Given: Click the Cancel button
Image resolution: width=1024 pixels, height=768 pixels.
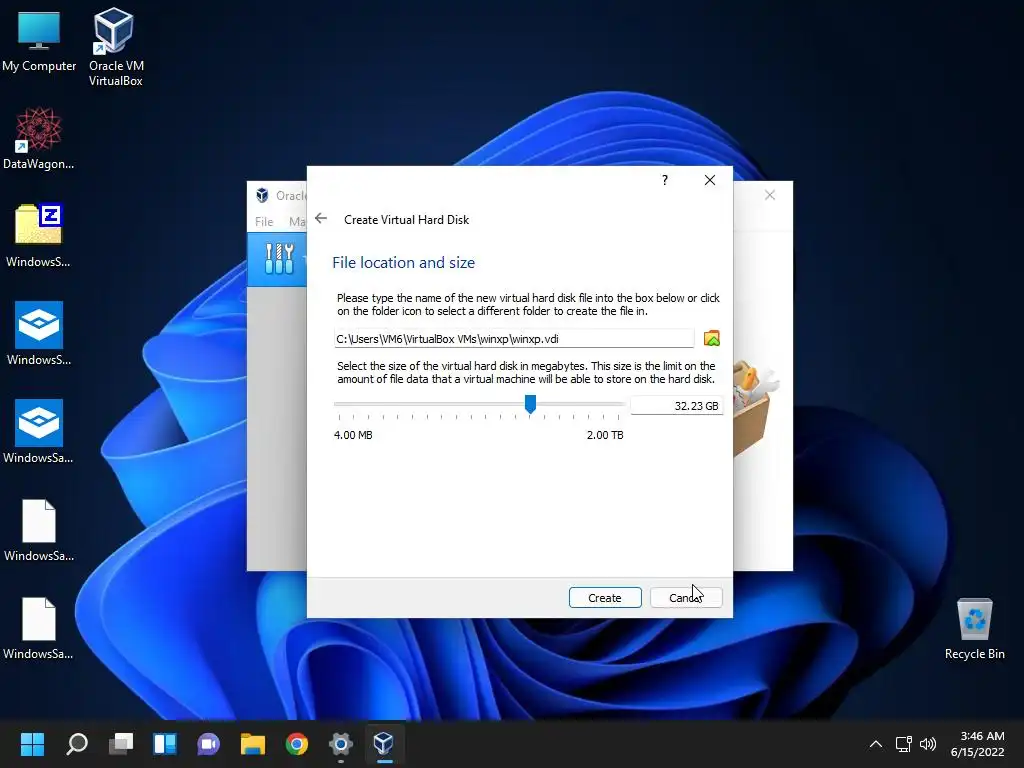Looking at the screenshot, I should click(x=686, y=598).
